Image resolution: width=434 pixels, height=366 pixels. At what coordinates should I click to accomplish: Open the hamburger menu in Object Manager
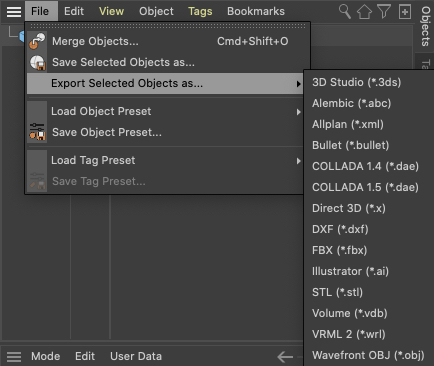14,11
